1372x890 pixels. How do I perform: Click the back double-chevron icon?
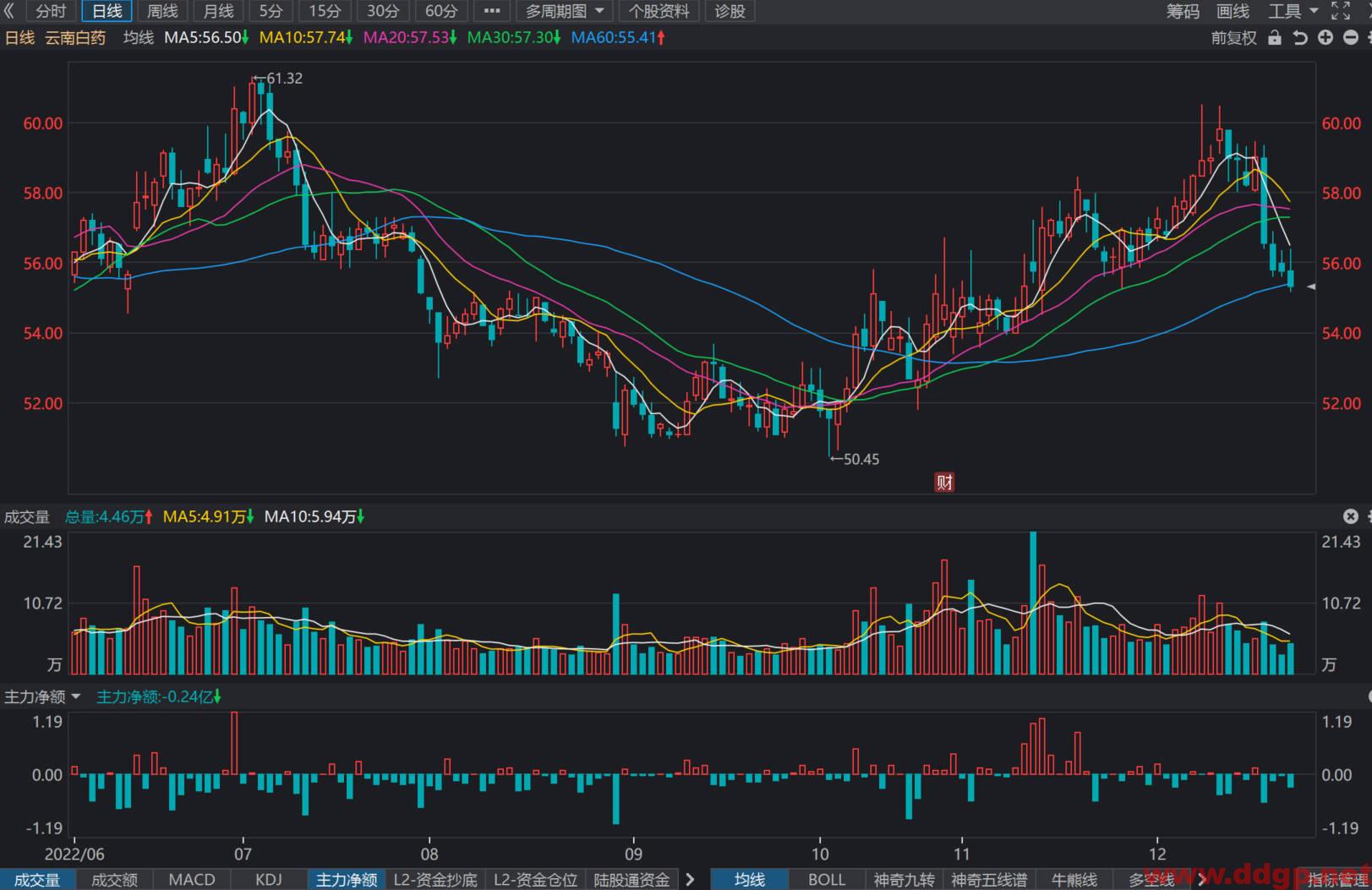tap(9, 11)
